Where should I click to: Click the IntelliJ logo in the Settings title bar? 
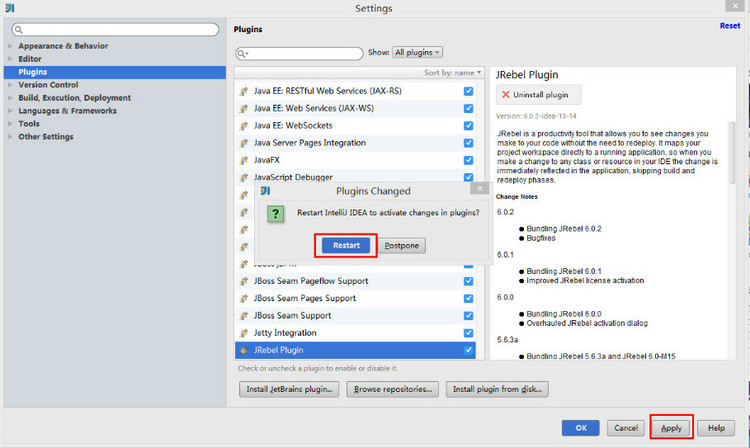point(10,8)
